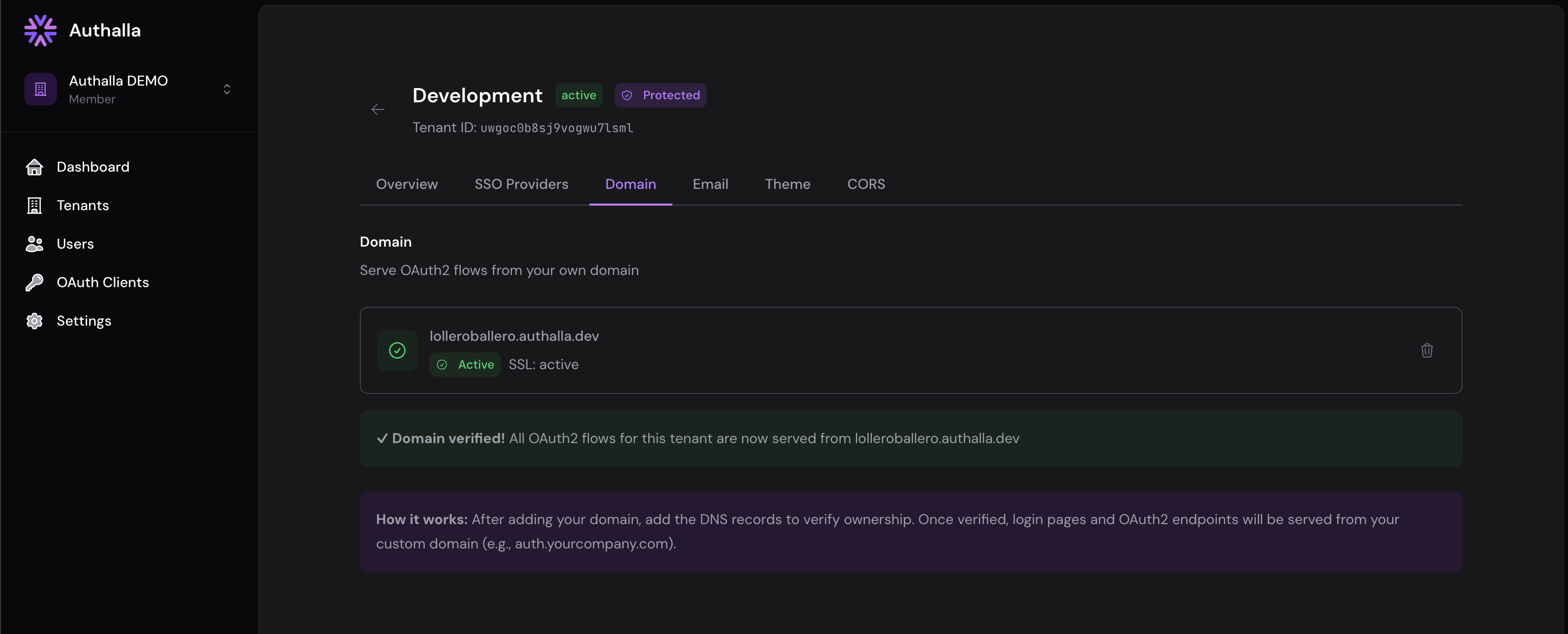Switch to the Overview tab

[x=406, y=184]
